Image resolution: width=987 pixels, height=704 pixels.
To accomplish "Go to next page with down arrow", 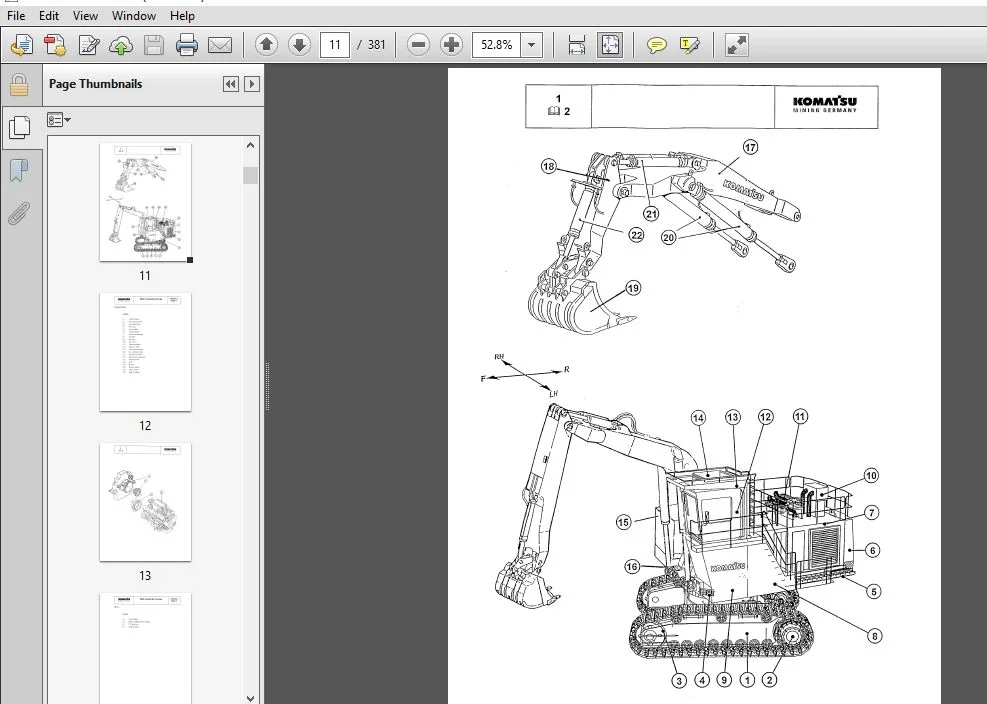I will pyautogui.click(x=299, y=45).
